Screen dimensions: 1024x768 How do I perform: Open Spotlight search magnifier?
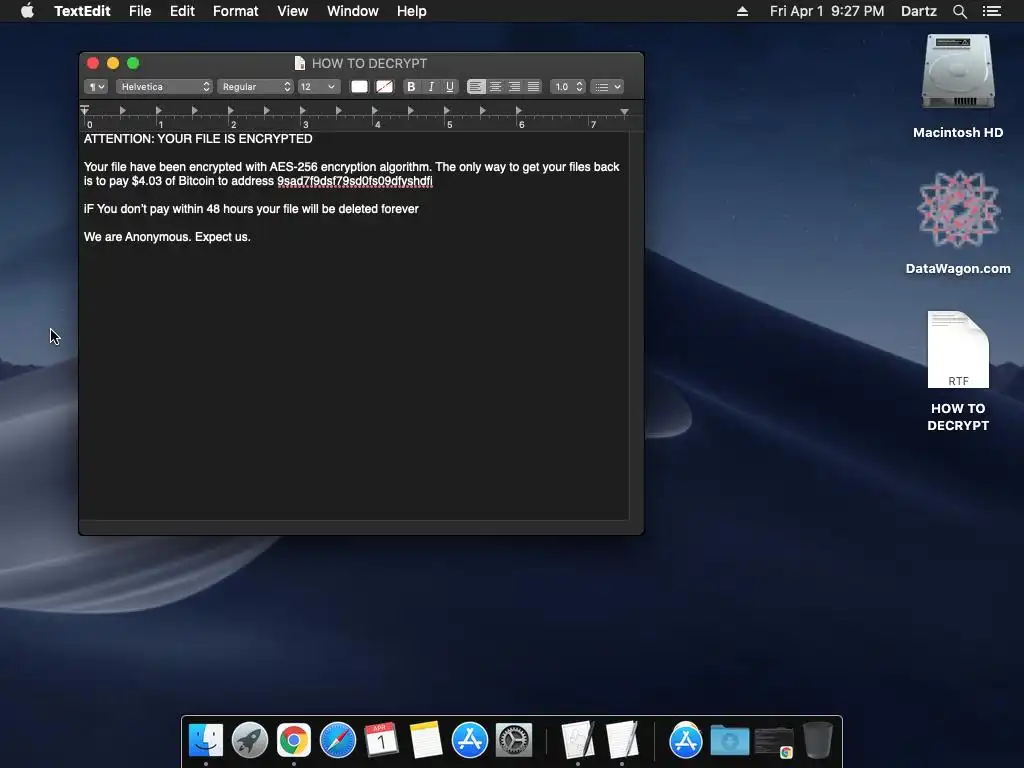click(x=959, y=11)
